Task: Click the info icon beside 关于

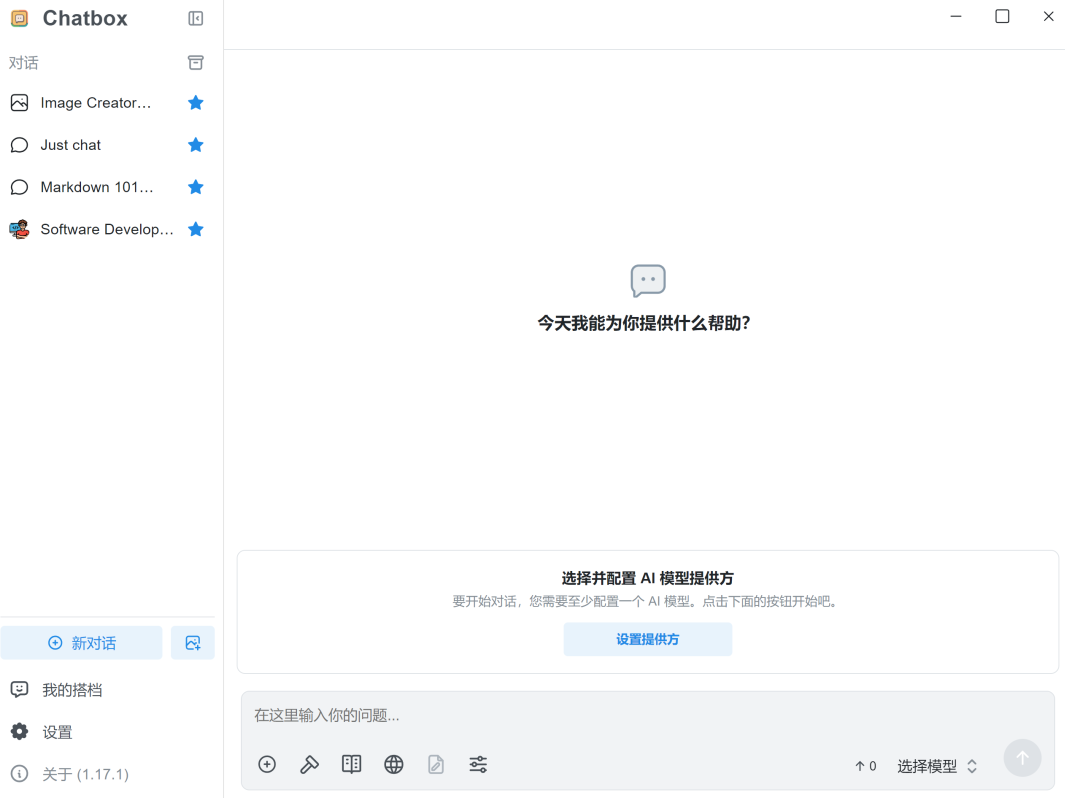Action: [20, 774]
